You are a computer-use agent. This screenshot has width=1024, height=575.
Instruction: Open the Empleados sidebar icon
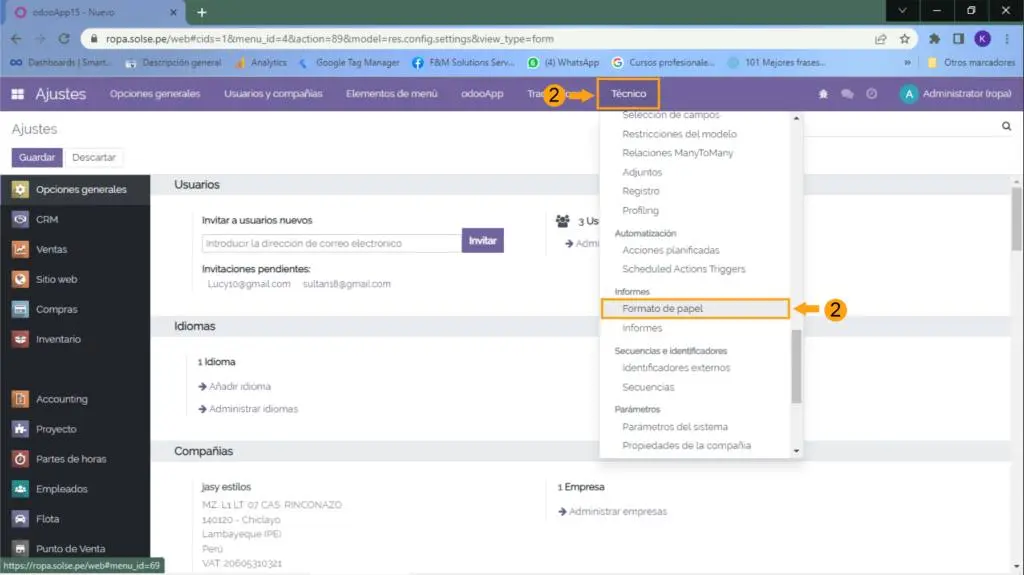20,489
